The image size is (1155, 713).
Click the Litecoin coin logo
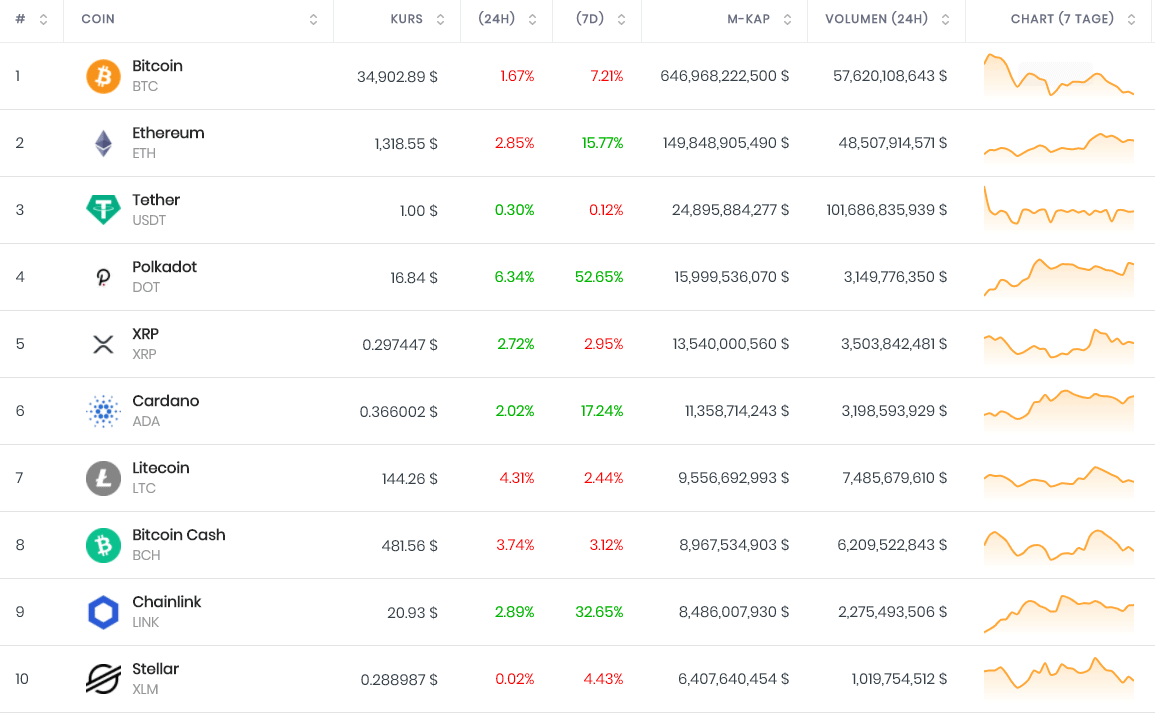point(103,479)
